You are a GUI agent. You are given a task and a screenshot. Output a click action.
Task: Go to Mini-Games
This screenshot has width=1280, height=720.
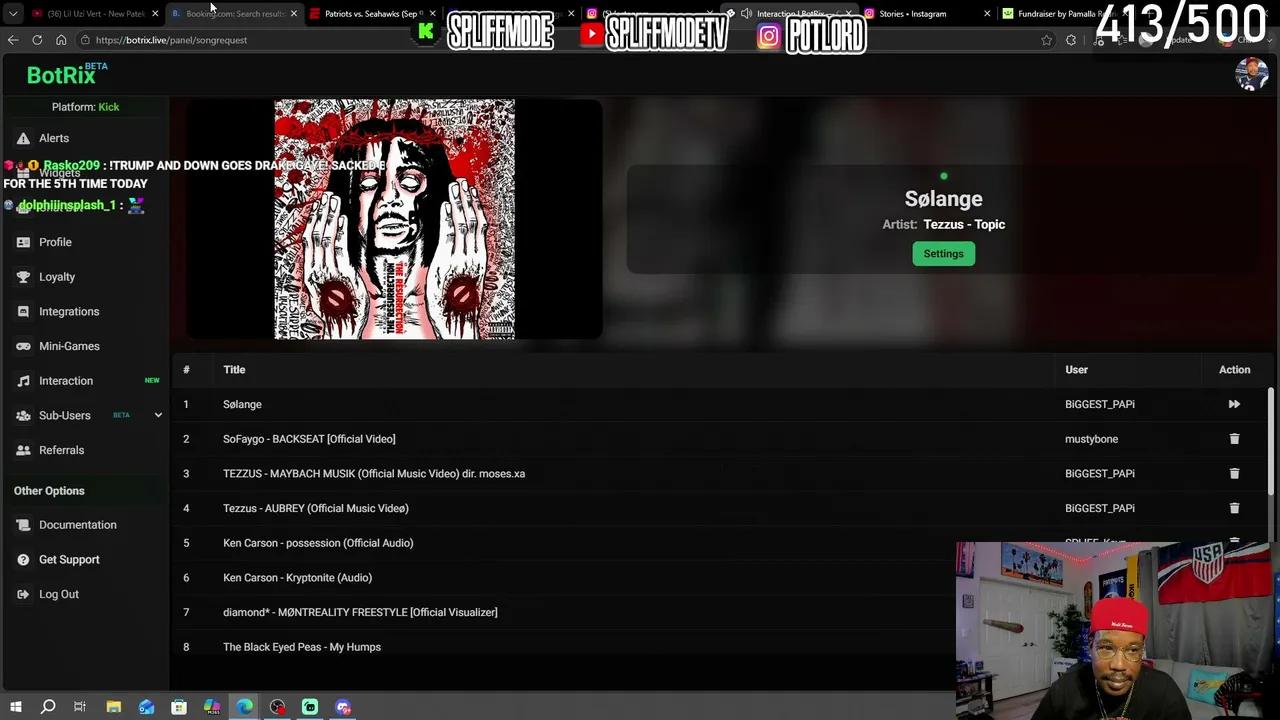[69, 346]
